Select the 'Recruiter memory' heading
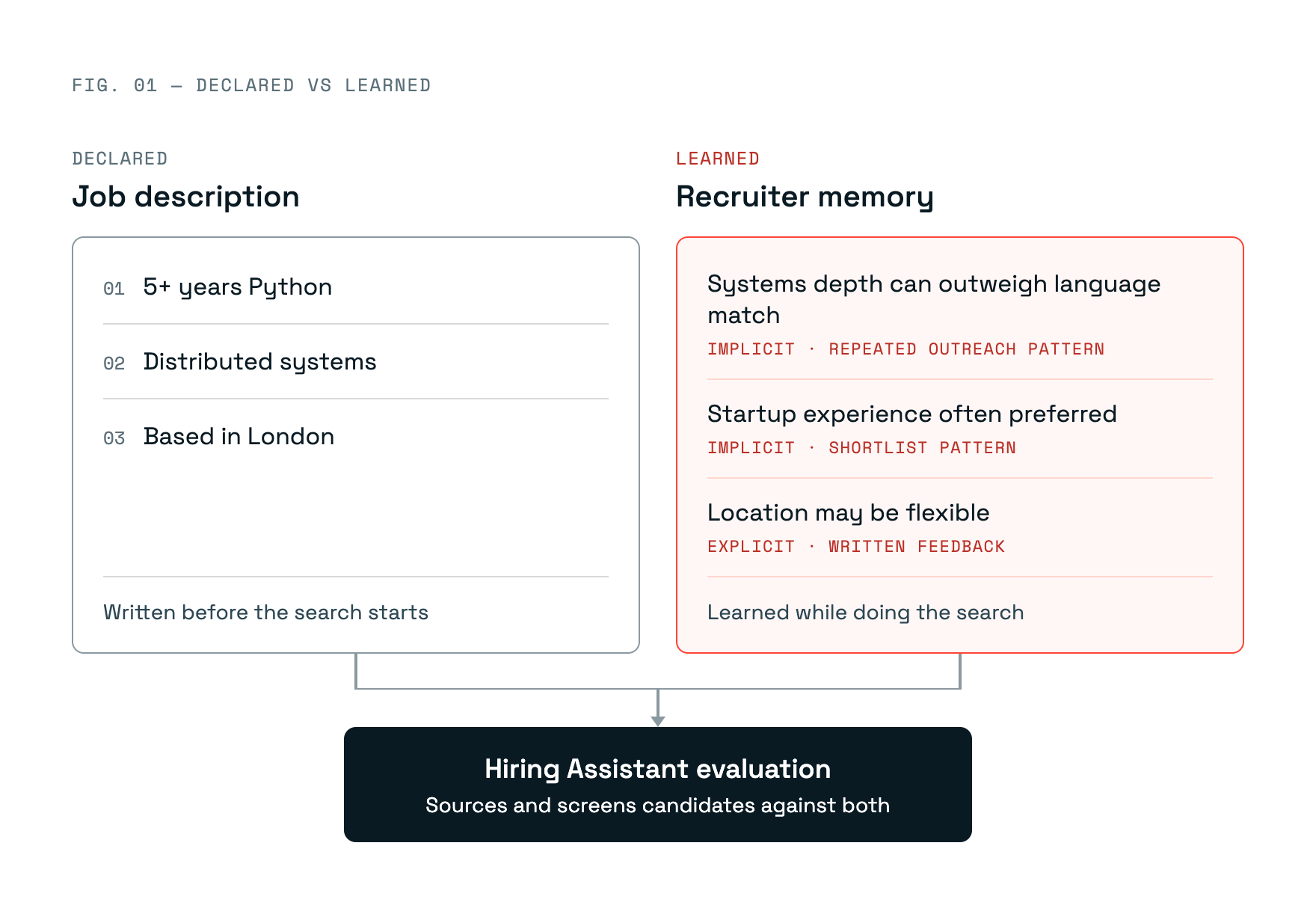The height and width of the screenshot is (914, 1316). pyautogui.click(x=805, y=197)
